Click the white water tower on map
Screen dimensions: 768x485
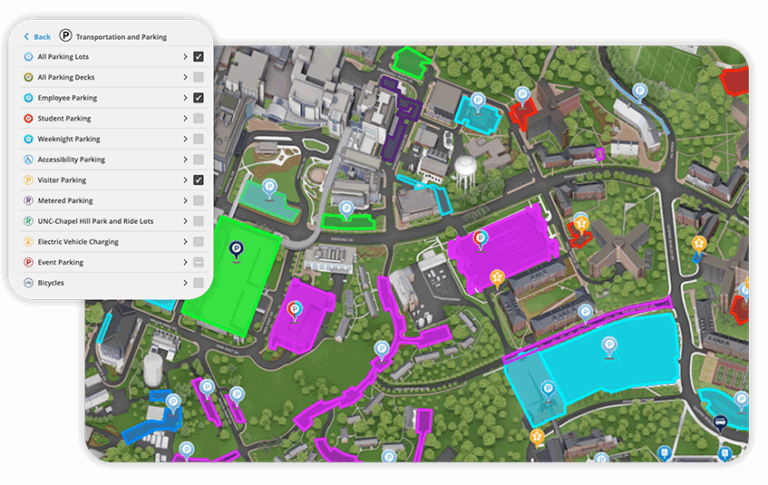tap(465, 172)
